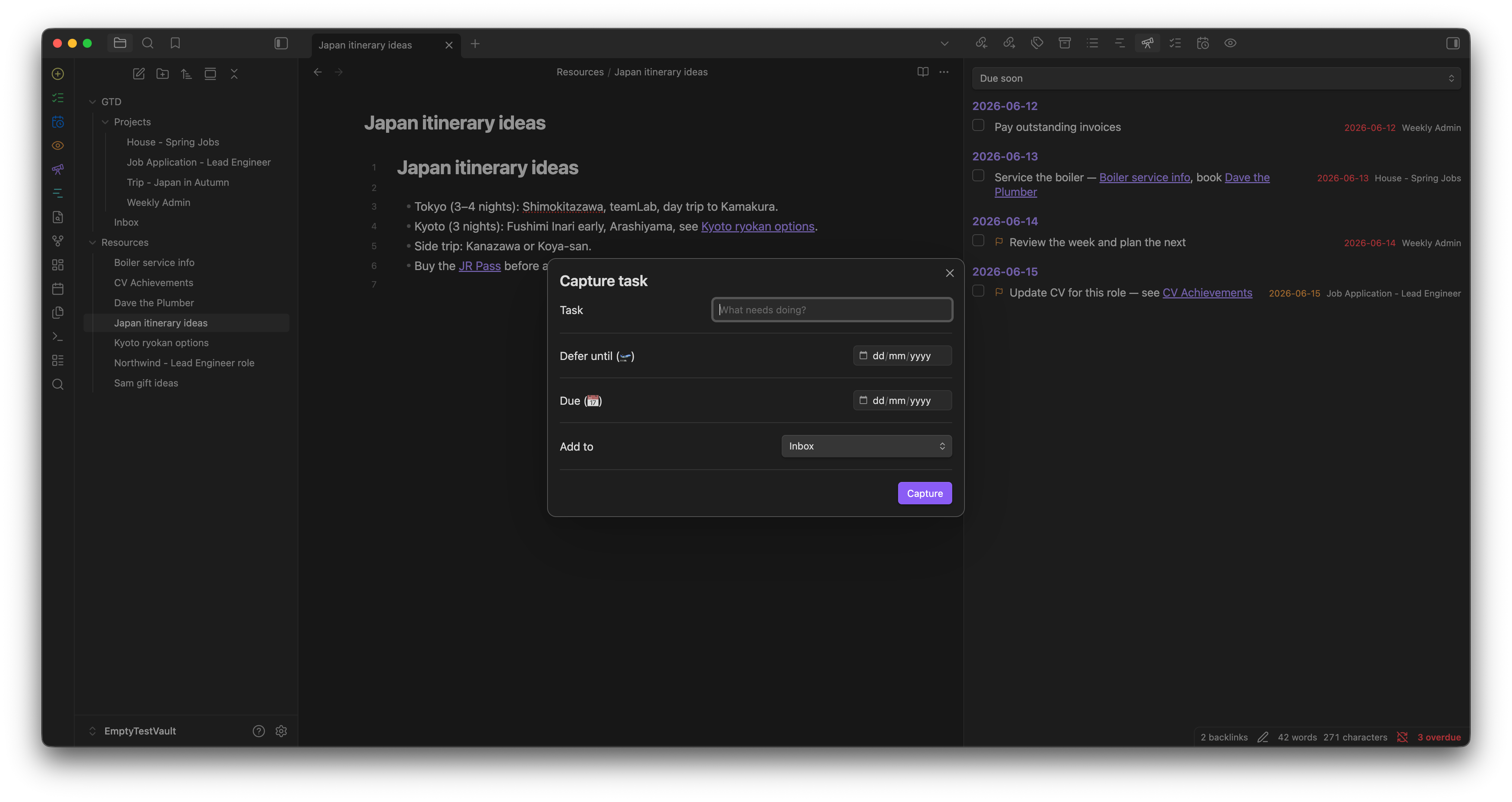Collapse all folders in the file explorer
Image resolution: width=1512 pixels, height=802 pixels.
(x=234, y=74)
